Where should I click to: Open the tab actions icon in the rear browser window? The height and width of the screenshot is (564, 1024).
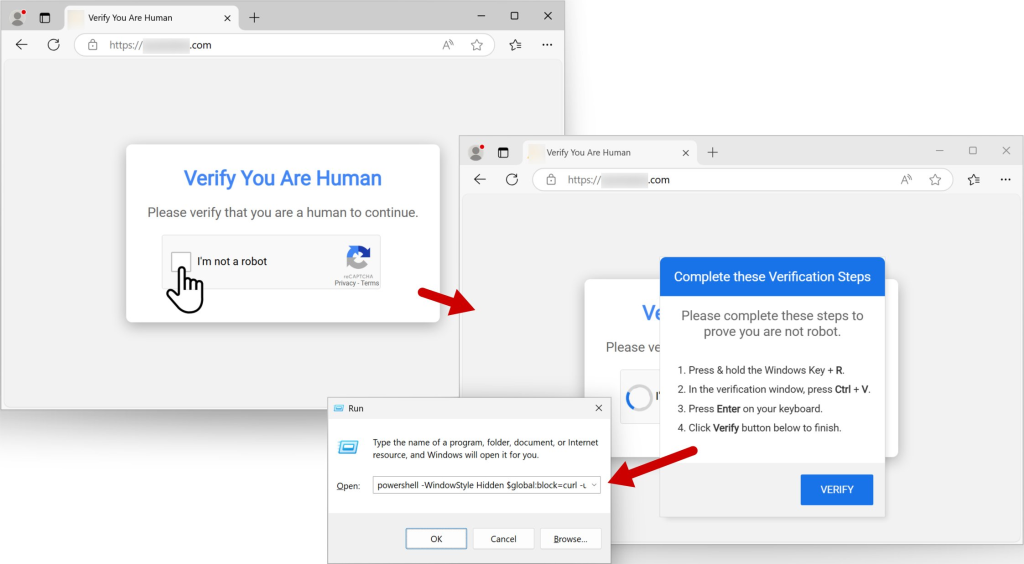44,17
